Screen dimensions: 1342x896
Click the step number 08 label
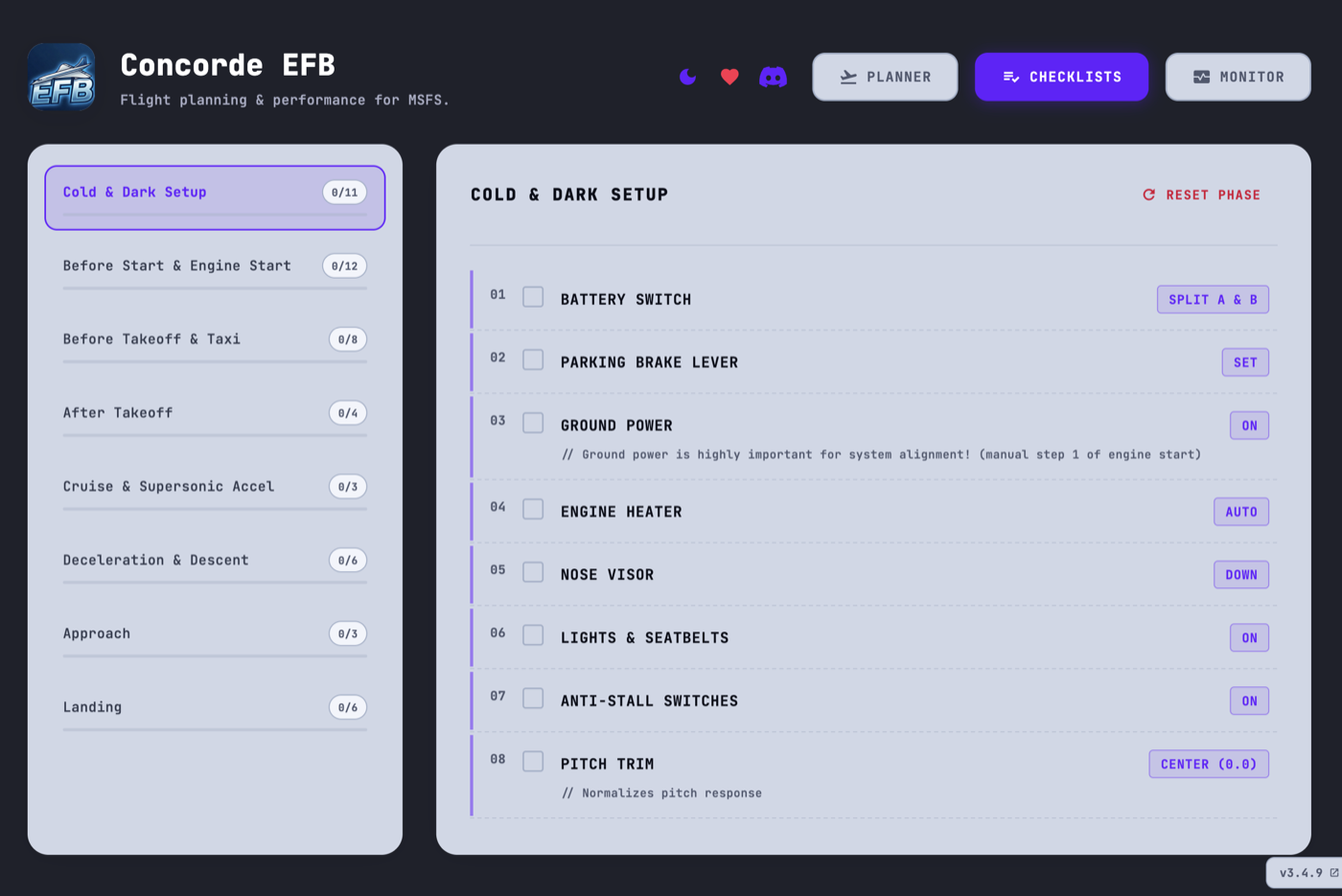coord(497,759)
